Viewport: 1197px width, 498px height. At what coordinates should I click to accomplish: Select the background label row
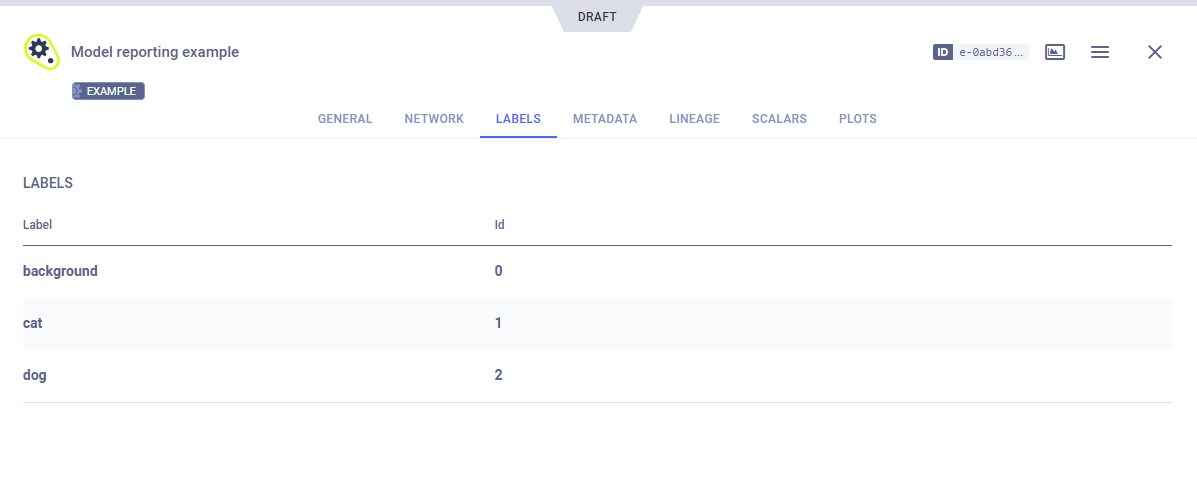pyautogui.click(x=60, y=271)
